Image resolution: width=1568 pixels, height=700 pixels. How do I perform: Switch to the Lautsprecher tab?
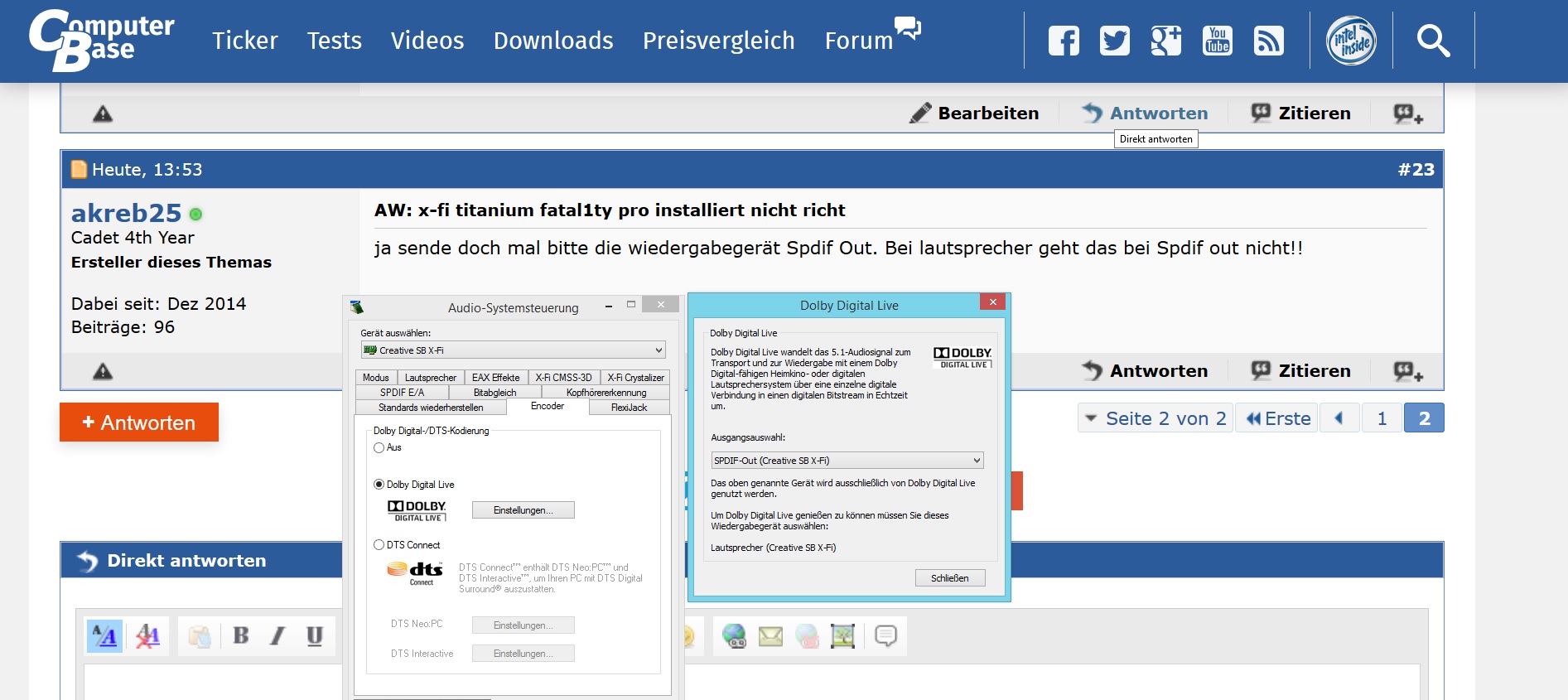click(x=431, y=378)
